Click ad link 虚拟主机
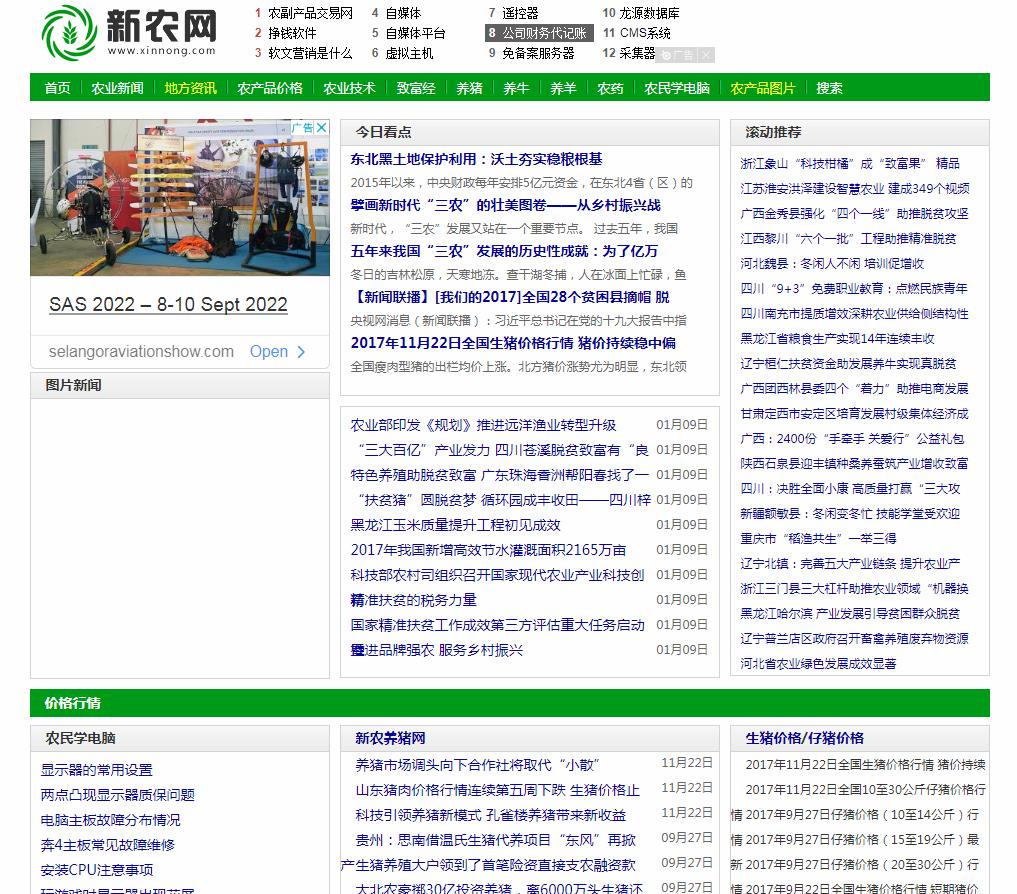 point(409,53)
